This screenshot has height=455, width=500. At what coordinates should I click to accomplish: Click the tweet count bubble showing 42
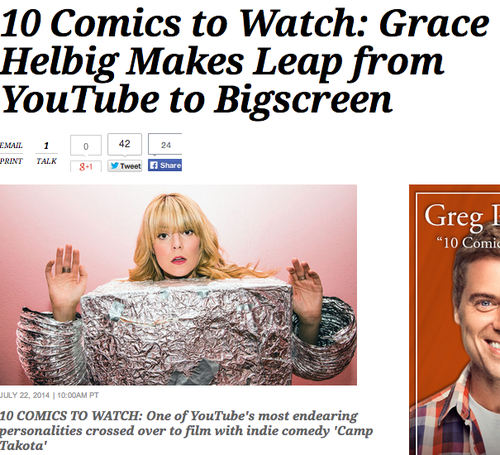click(x=125, y=144)
